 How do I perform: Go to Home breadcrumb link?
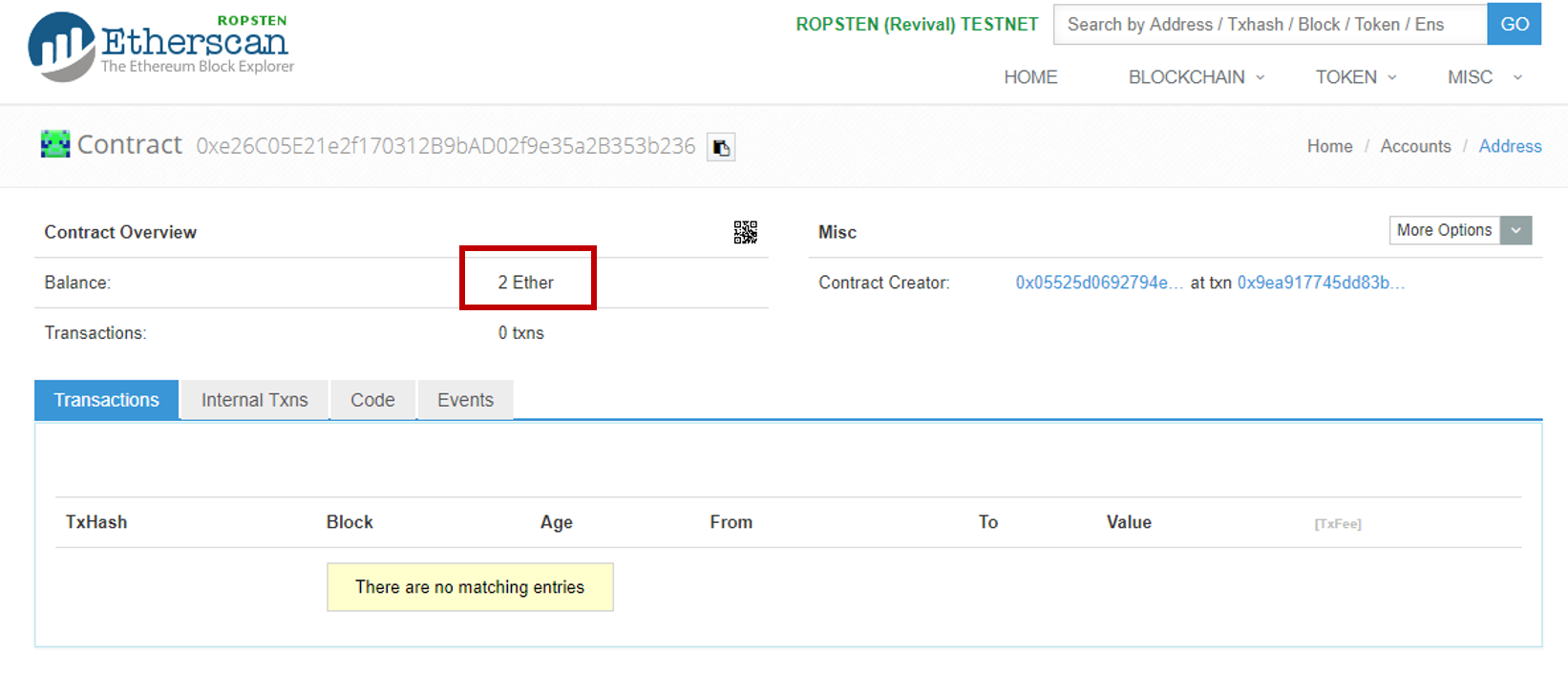pyautogui.click(x=1329, y=146)
